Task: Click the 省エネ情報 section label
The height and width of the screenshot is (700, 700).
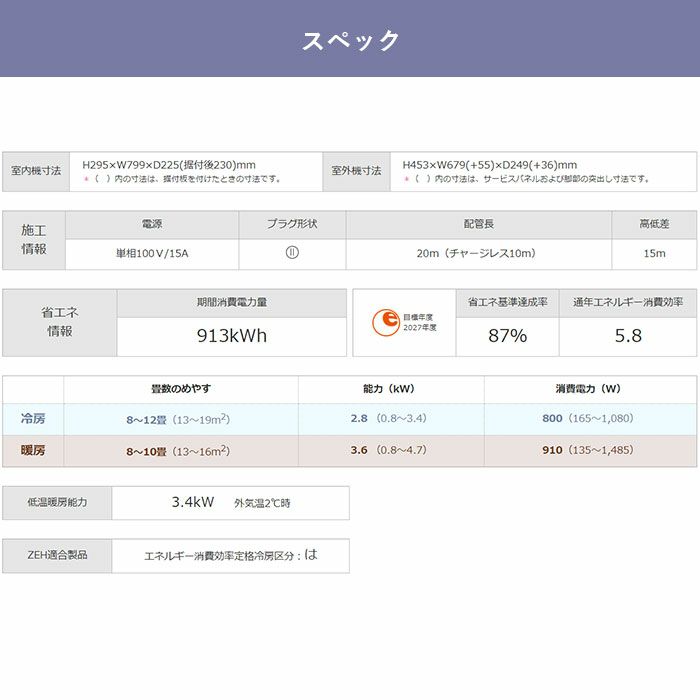Action: [x=60, y=322]
